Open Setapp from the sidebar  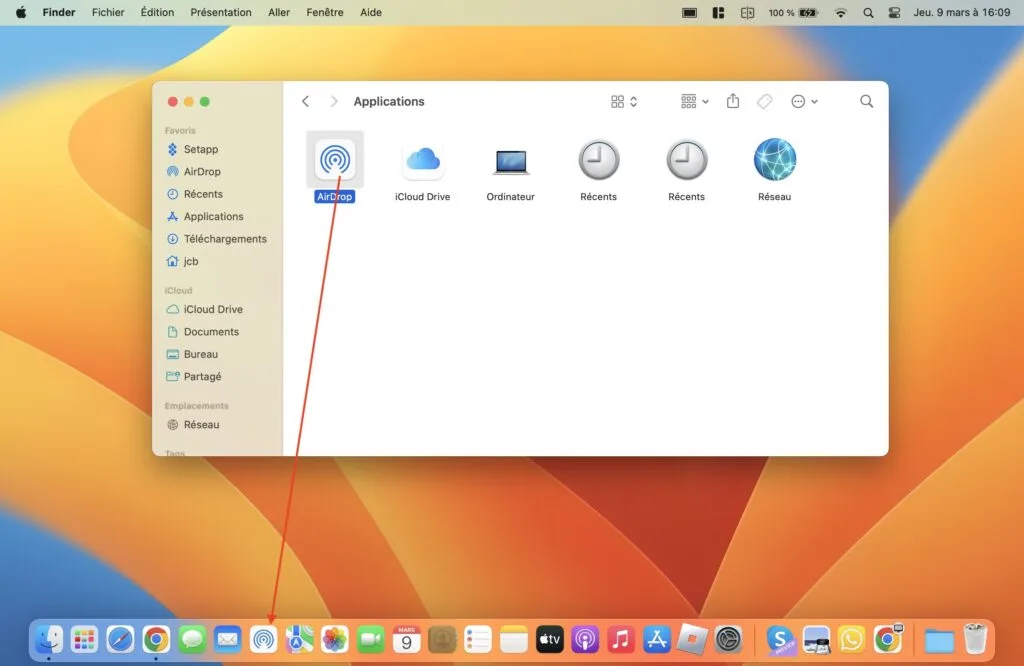[x=199, y=149]
